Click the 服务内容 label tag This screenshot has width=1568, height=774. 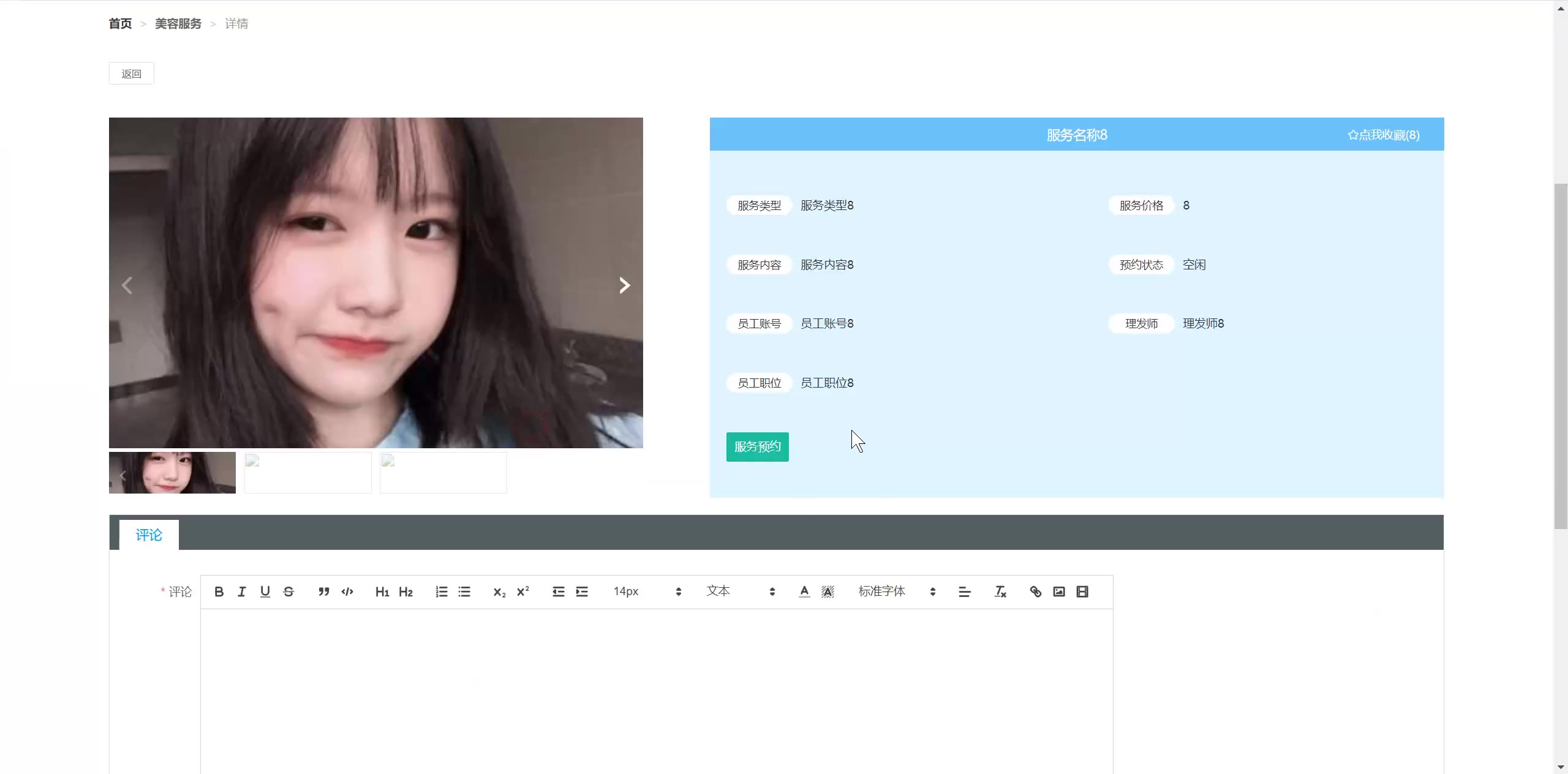point(759,265)
